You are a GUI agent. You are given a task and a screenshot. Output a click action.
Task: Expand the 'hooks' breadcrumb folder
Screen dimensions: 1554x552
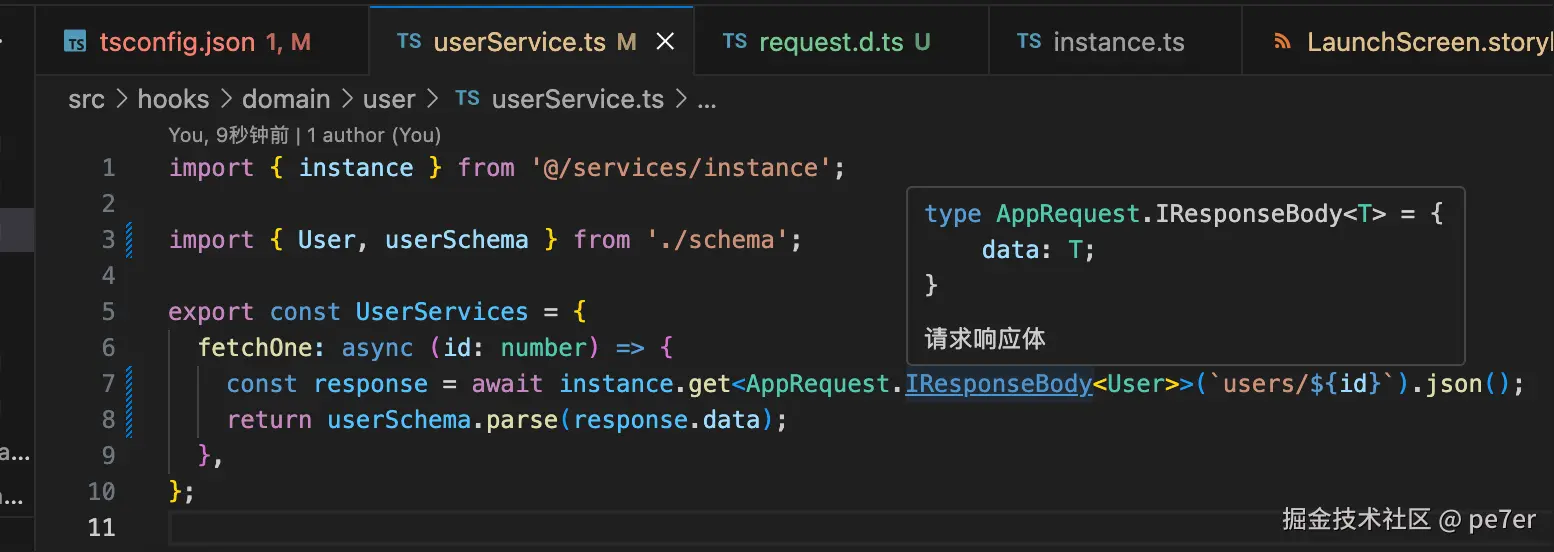click(x=173, y=99)
